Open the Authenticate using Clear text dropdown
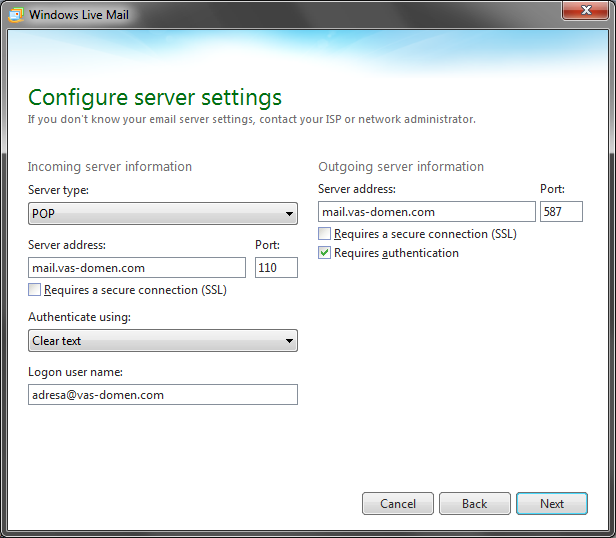The width and height of the screenshot is (616, 538). click(163, 341)
